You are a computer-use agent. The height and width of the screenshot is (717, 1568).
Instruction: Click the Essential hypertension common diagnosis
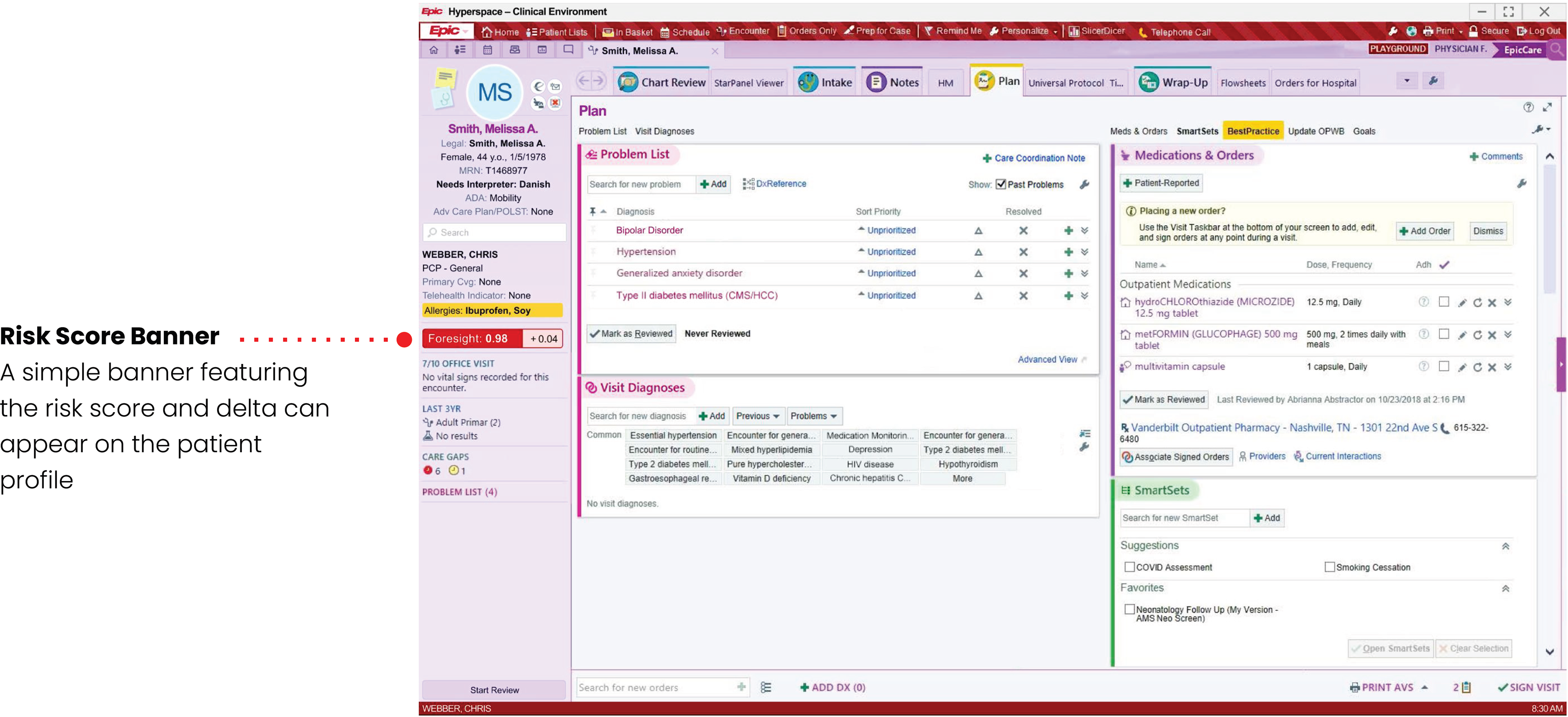[673, 435]
